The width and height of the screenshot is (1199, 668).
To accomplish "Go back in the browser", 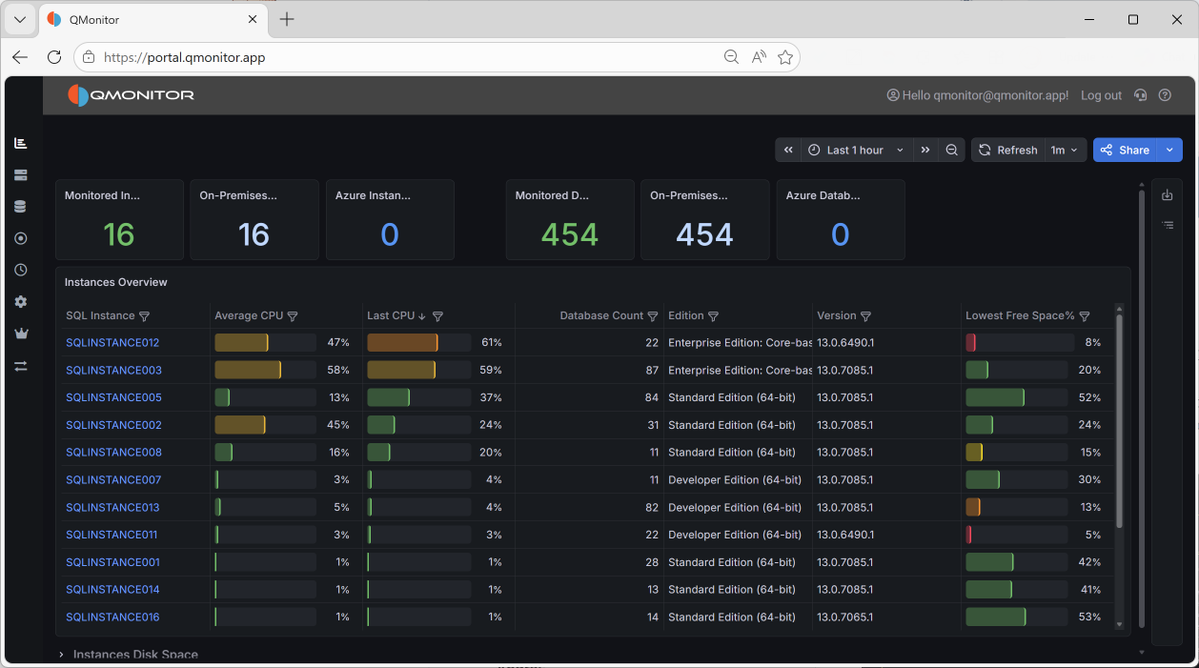I will click(x=20, y=57).
